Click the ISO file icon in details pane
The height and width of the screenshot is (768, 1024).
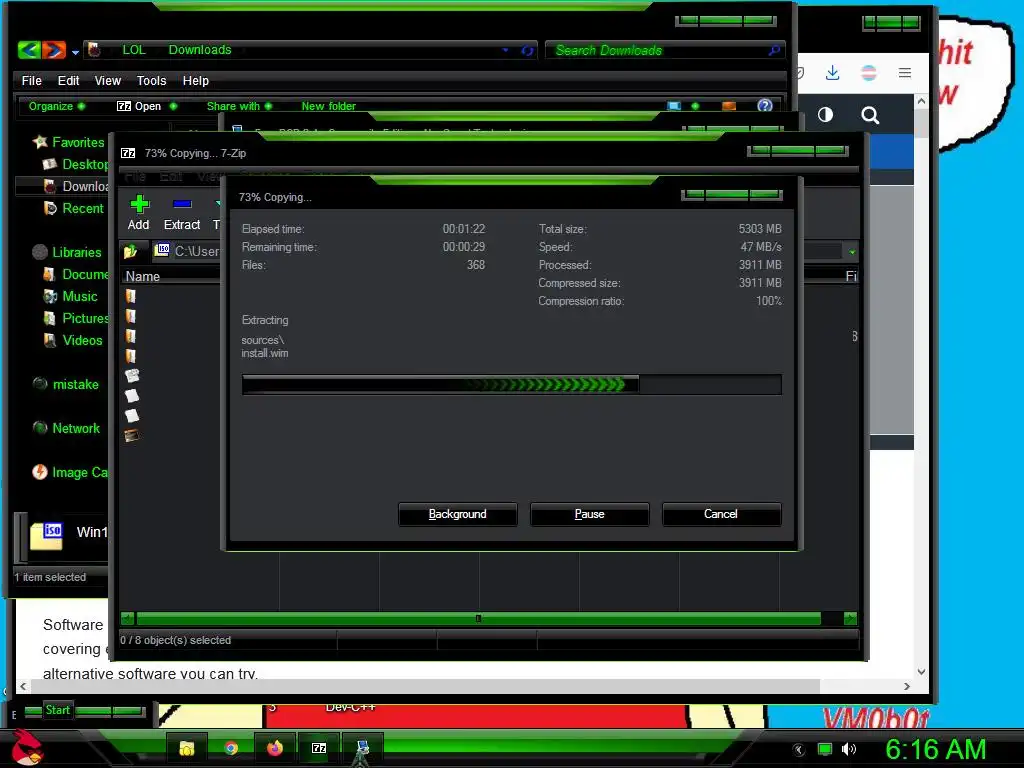click(x=46, y=537)
